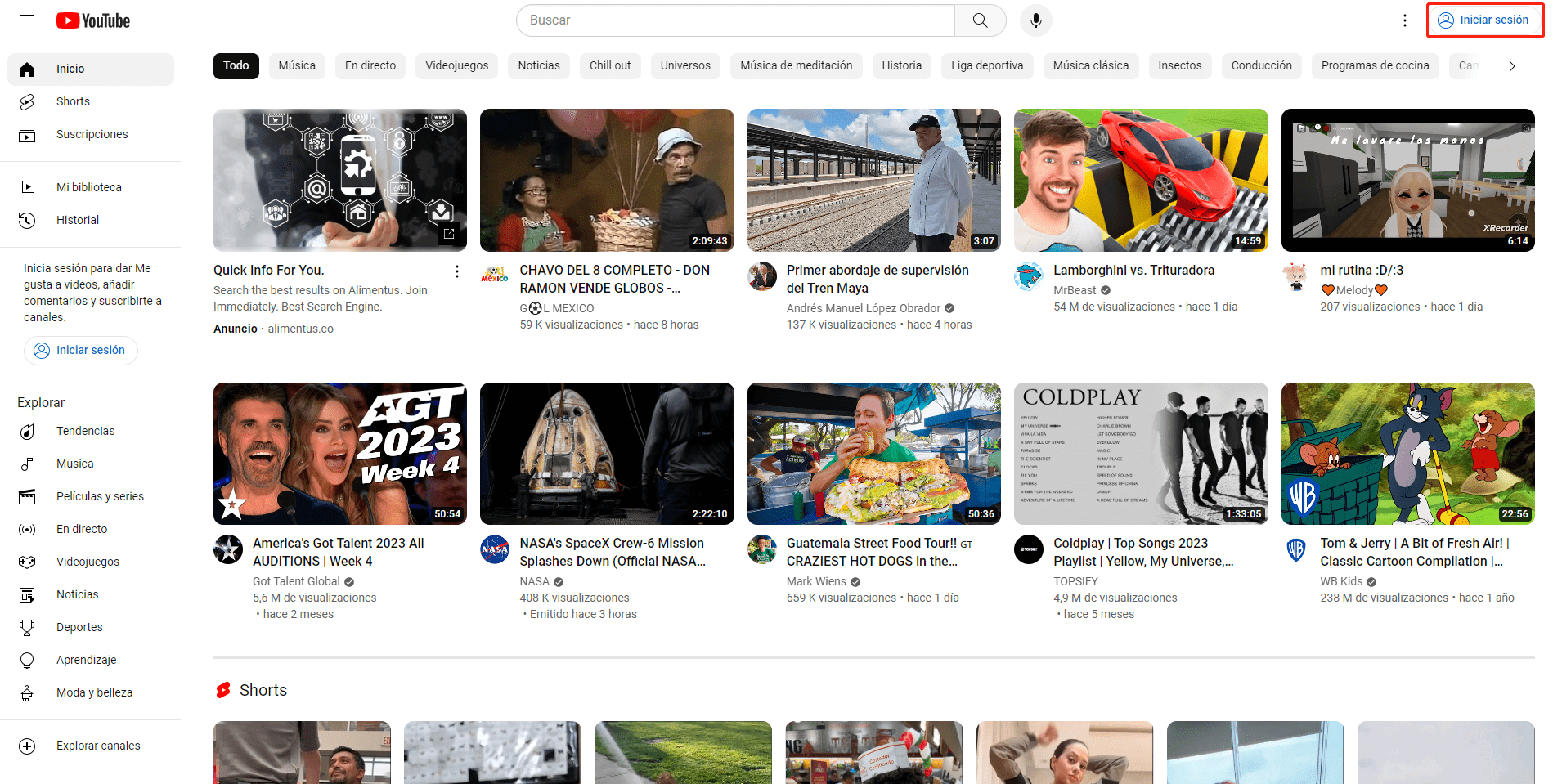Click the YouTube logo
The width and height of the screenshot is (1553, 784).
point(93,20)
